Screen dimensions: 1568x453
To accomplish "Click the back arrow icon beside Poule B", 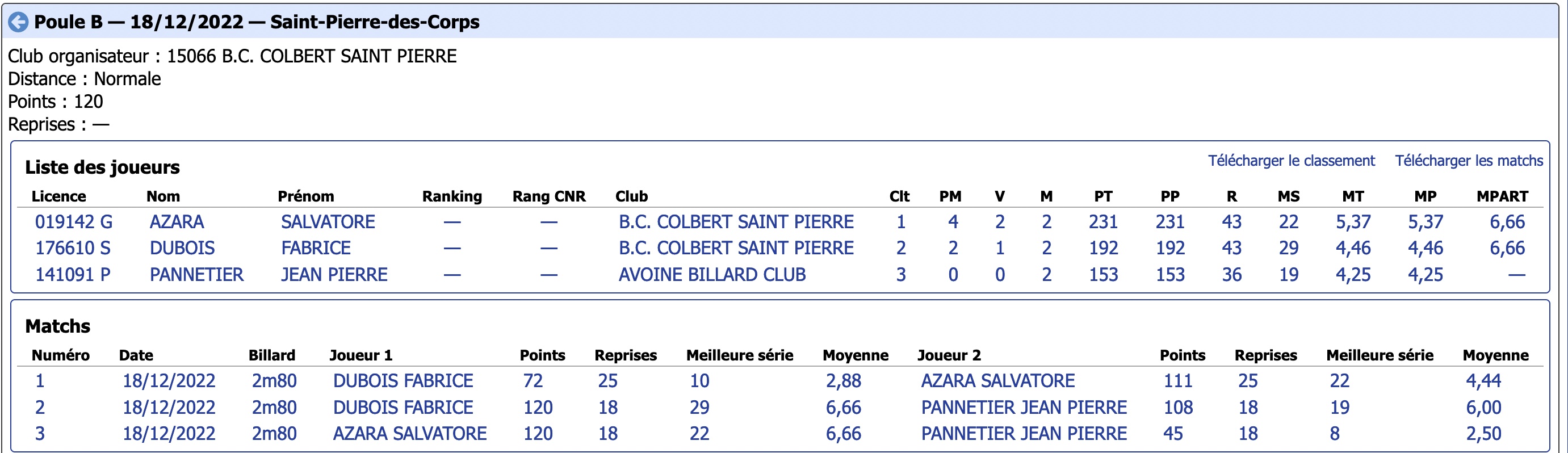I will (18, 23).
